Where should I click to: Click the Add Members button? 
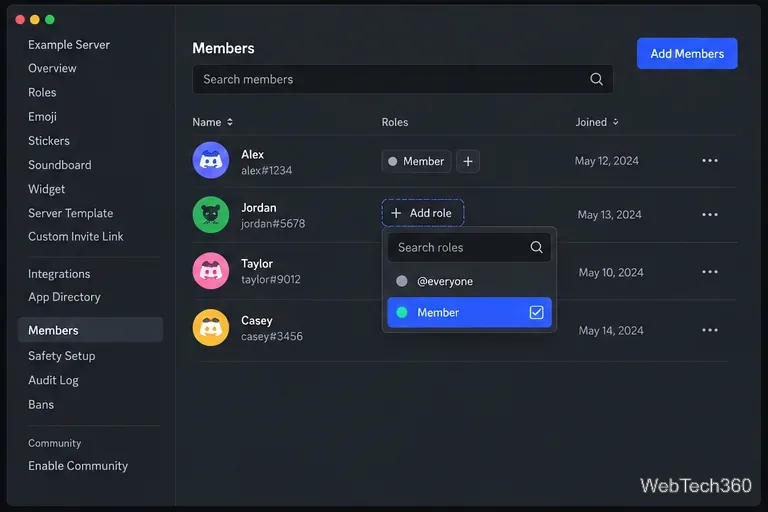click(687, 53)
